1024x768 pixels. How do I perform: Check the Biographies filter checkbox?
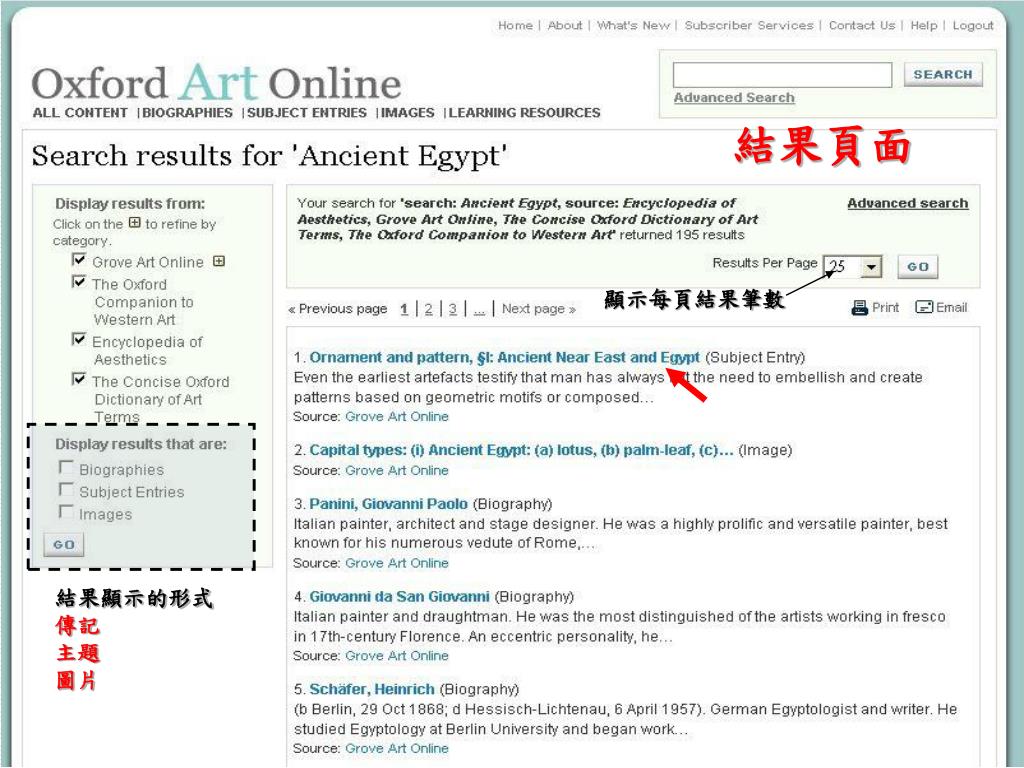[x=66, y=468]
